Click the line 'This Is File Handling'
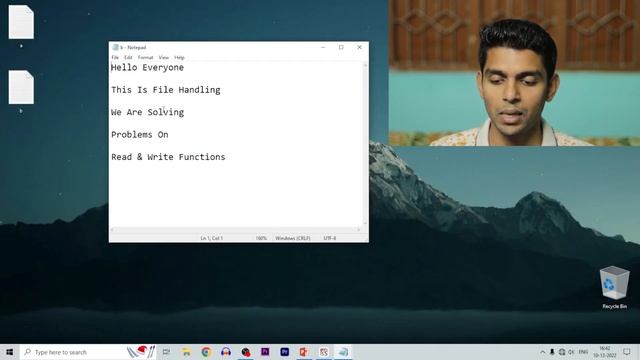 (x=166, y=90)
